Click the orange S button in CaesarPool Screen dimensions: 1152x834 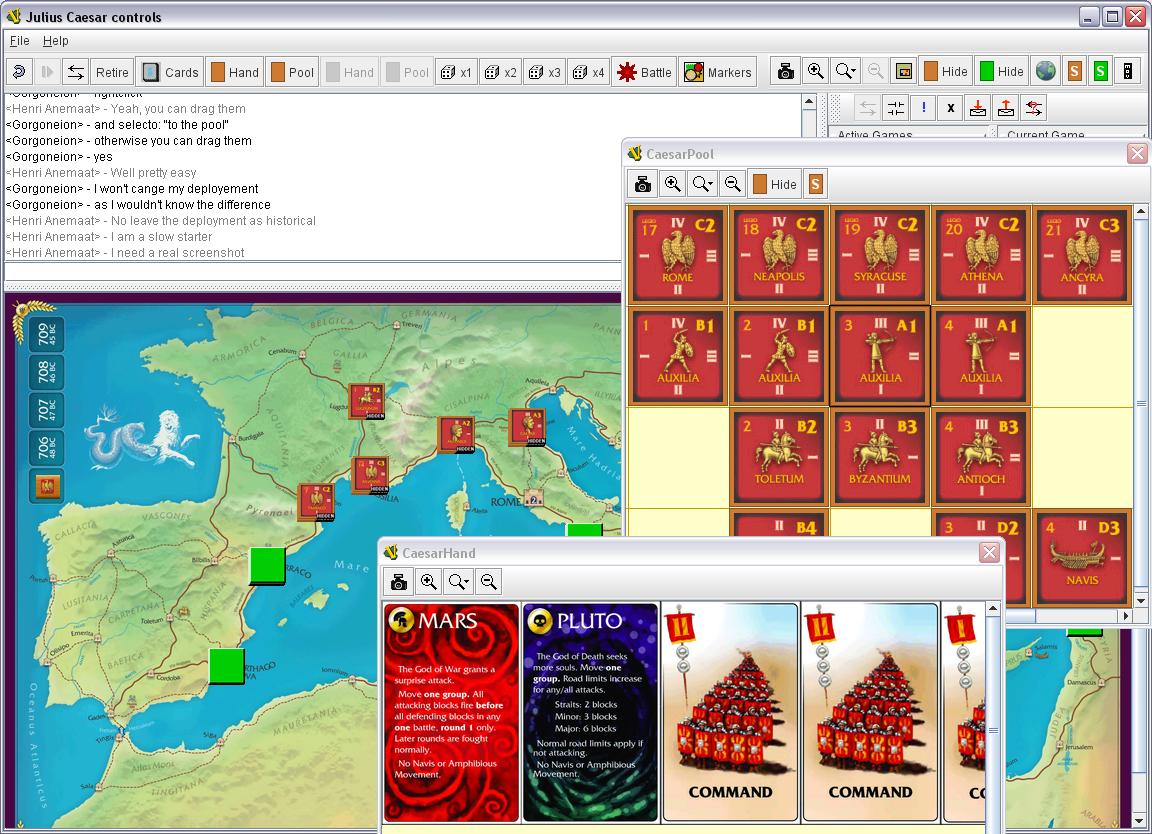point(815,184)
